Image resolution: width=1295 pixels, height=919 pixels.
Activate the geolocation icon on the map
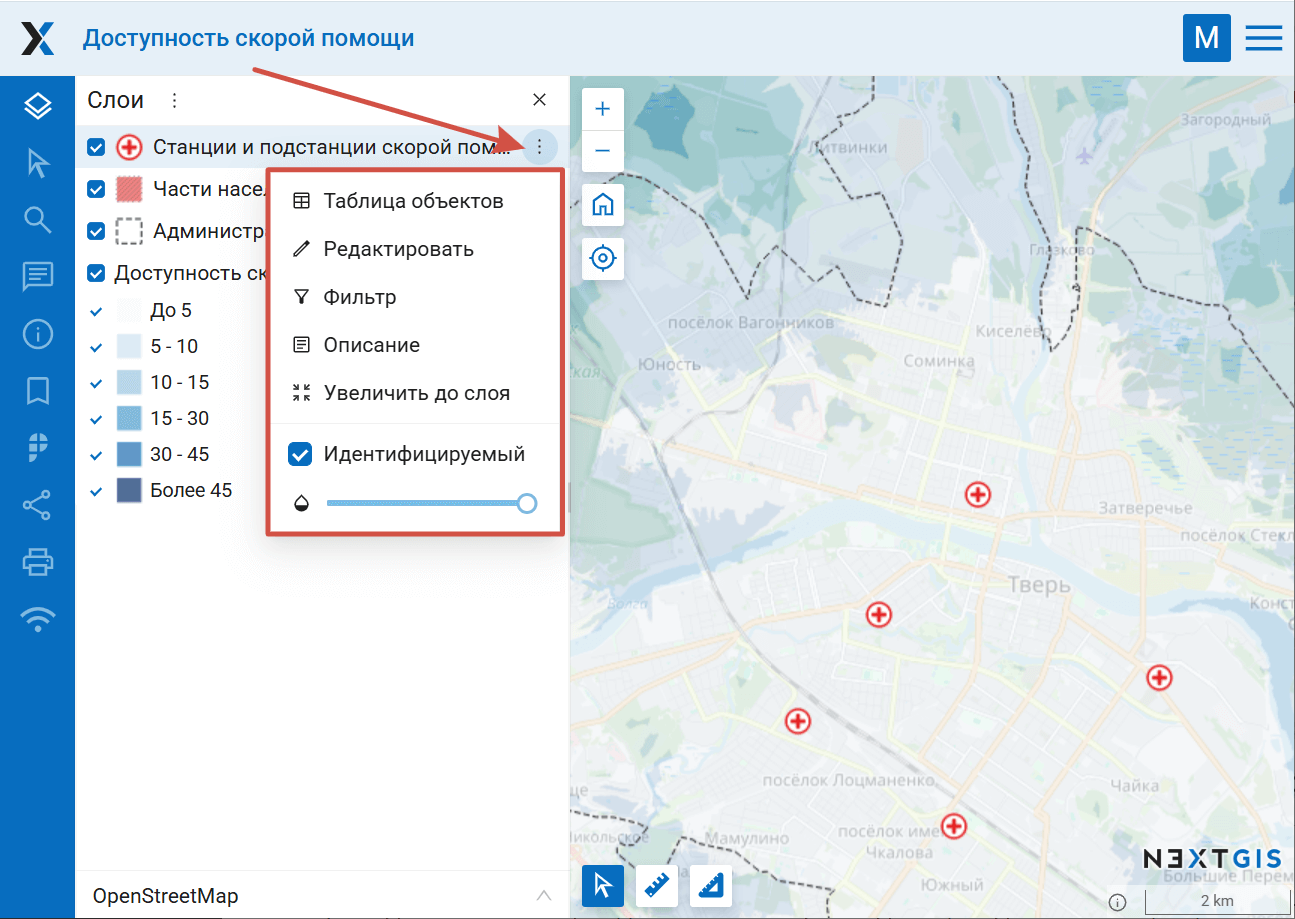tap(602, 258)
